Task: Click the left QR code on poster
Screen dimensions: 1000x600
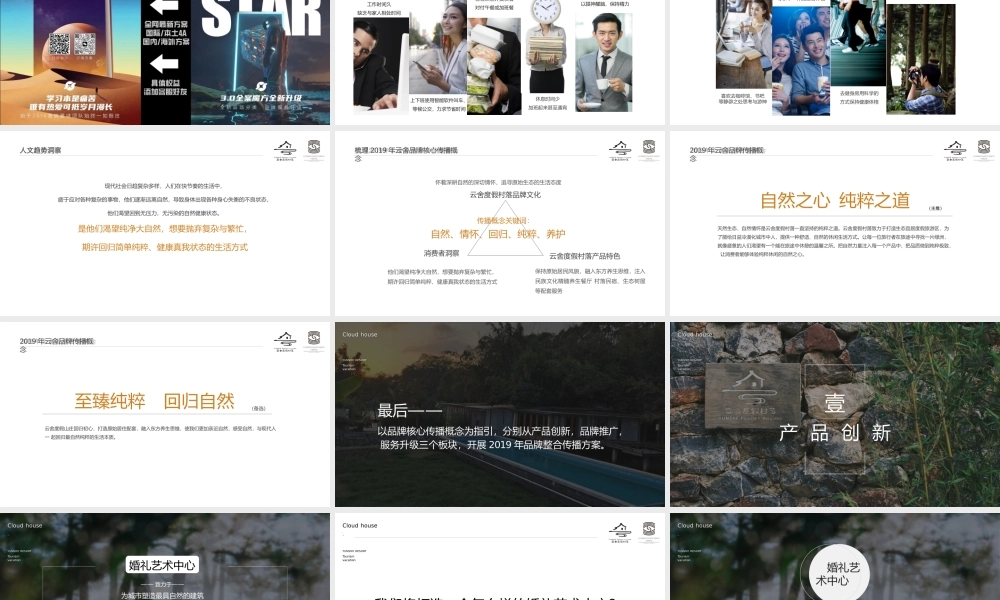Action: [x=59, y=44]
